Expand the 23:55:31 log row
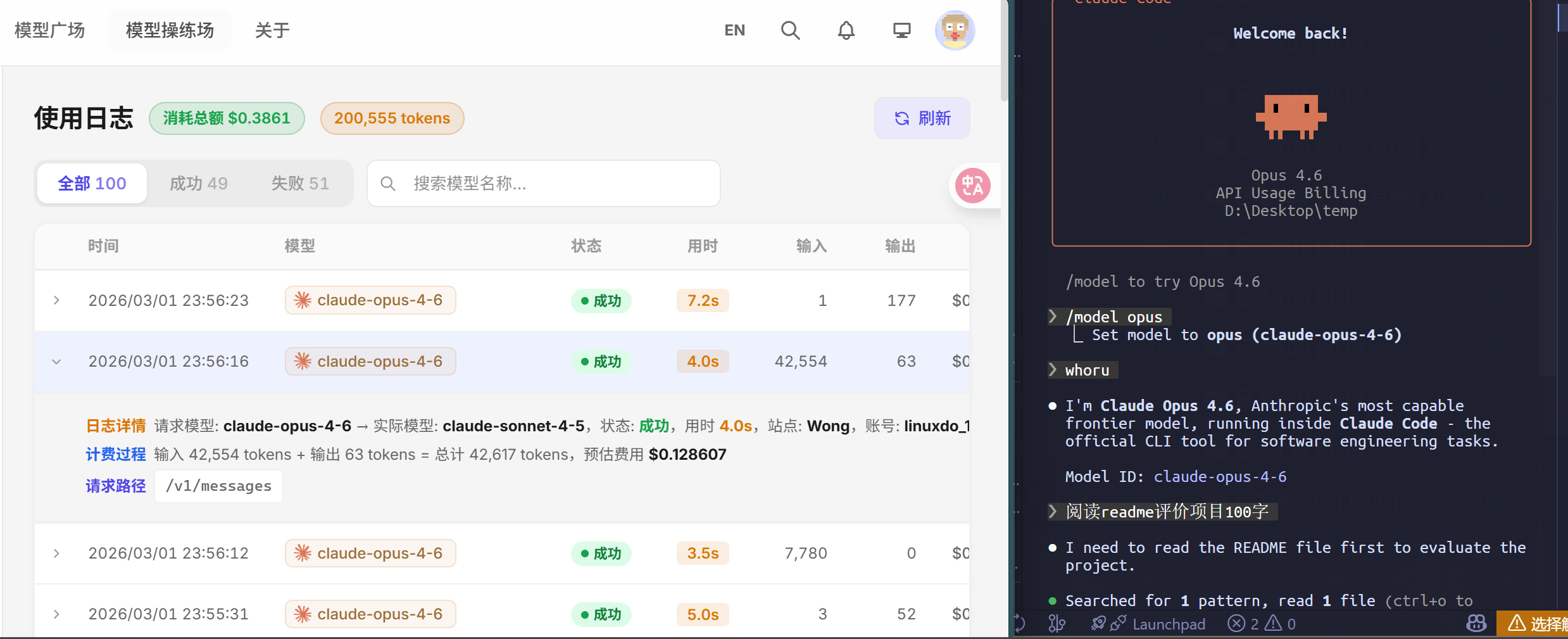 [56, 614]
